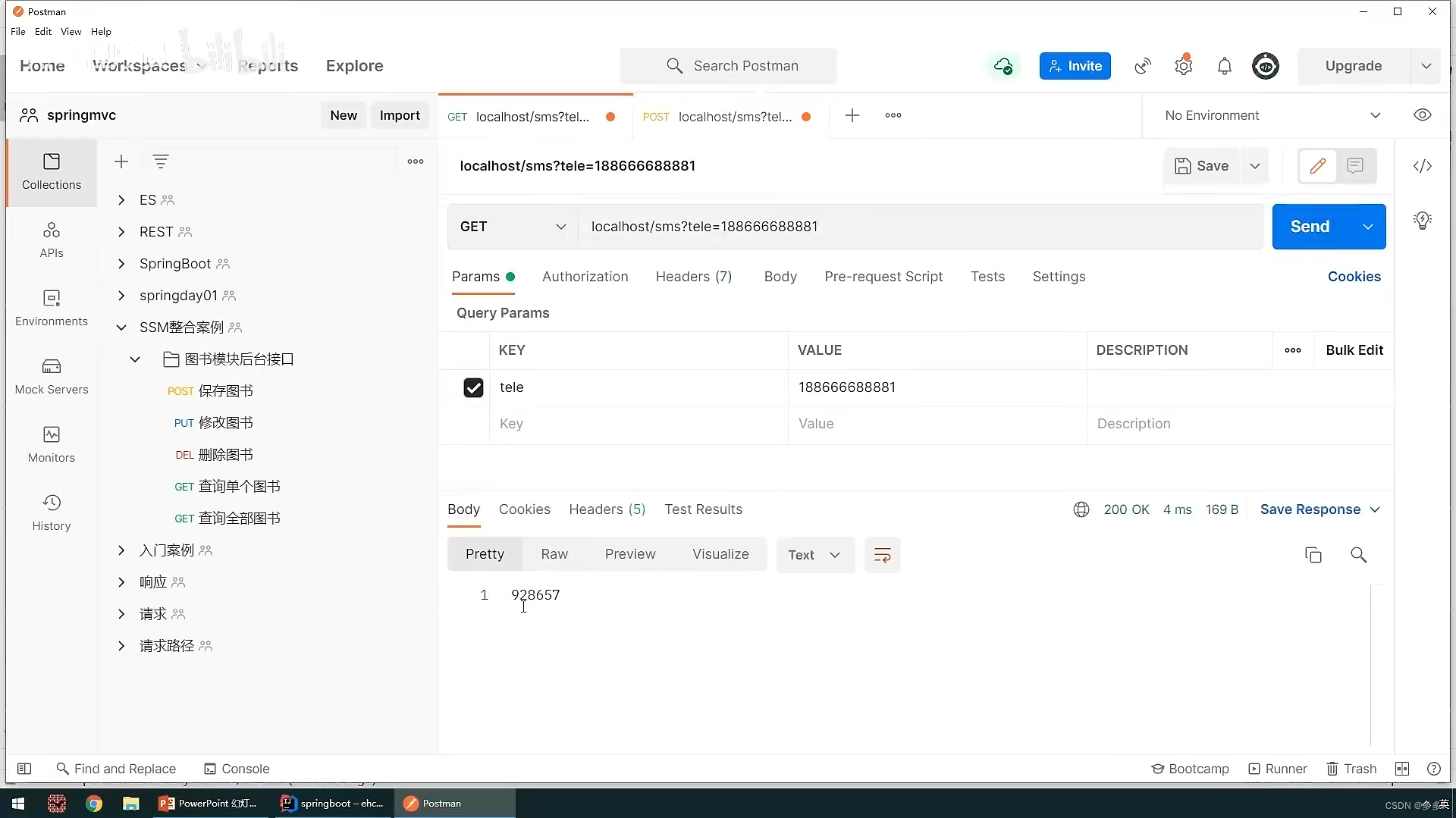The width and height of the screenshot is (1456, 818).
Task: Collapse the SSM整合案例 collection
Action: (121, 328)
